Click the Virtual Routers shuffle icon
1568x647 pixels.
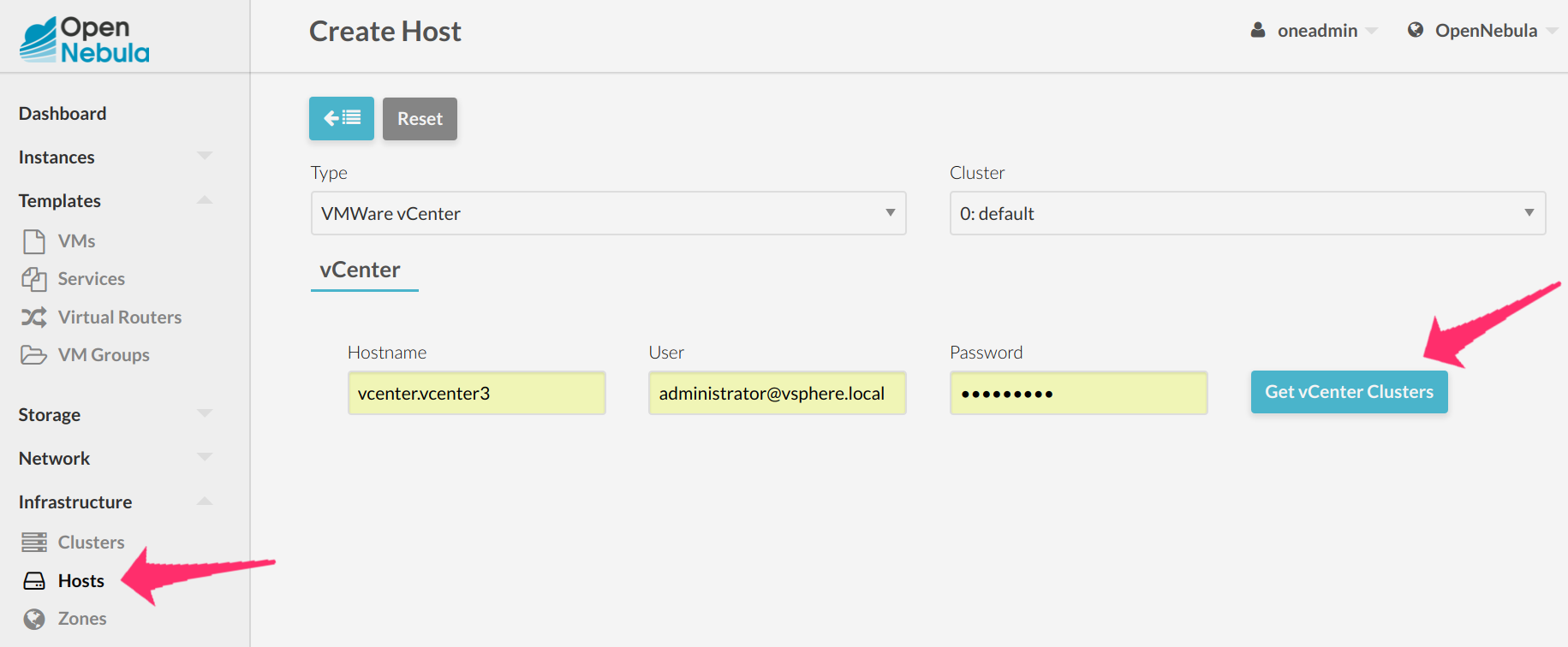[34, 318]
